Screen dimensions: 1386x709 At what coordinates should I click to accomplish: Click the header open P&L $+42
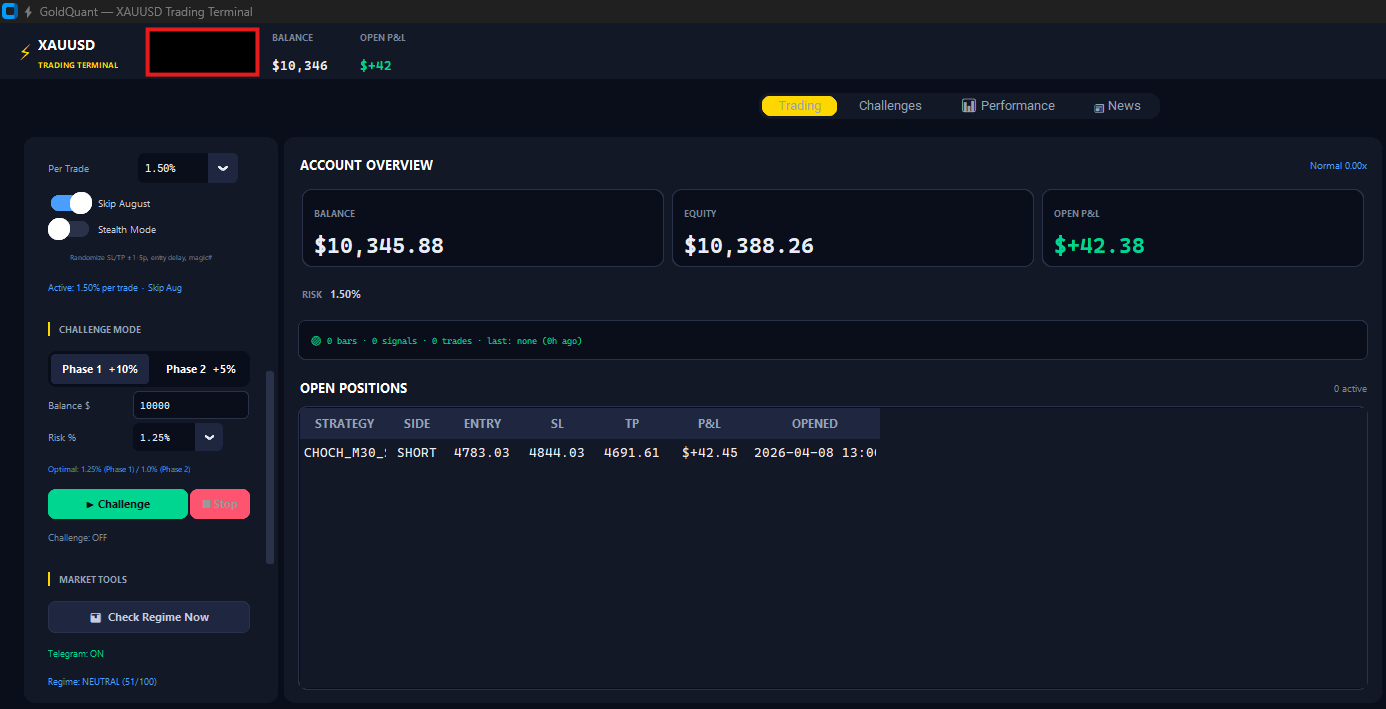click(376, 66)
